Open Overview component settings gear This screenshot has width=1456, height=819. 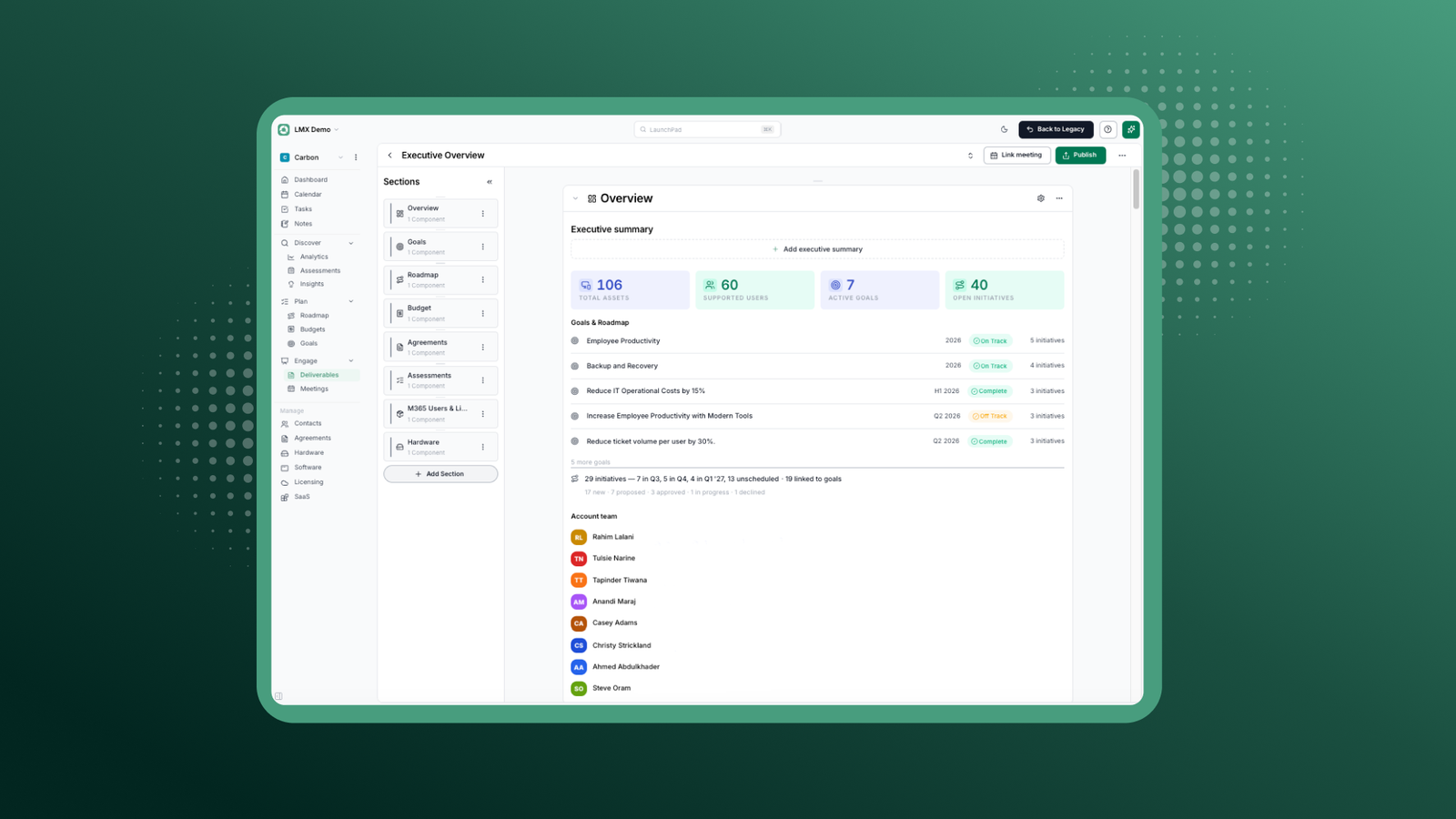[x=1041, y=198]
